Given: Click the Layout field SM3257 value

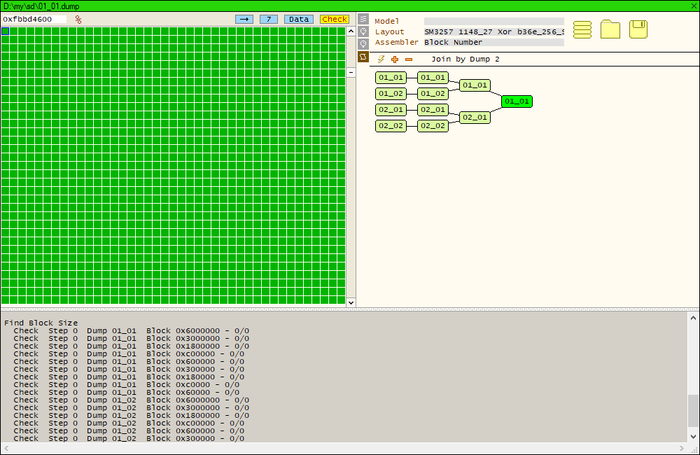Looking at the screenshot, I should coord(494,31).
